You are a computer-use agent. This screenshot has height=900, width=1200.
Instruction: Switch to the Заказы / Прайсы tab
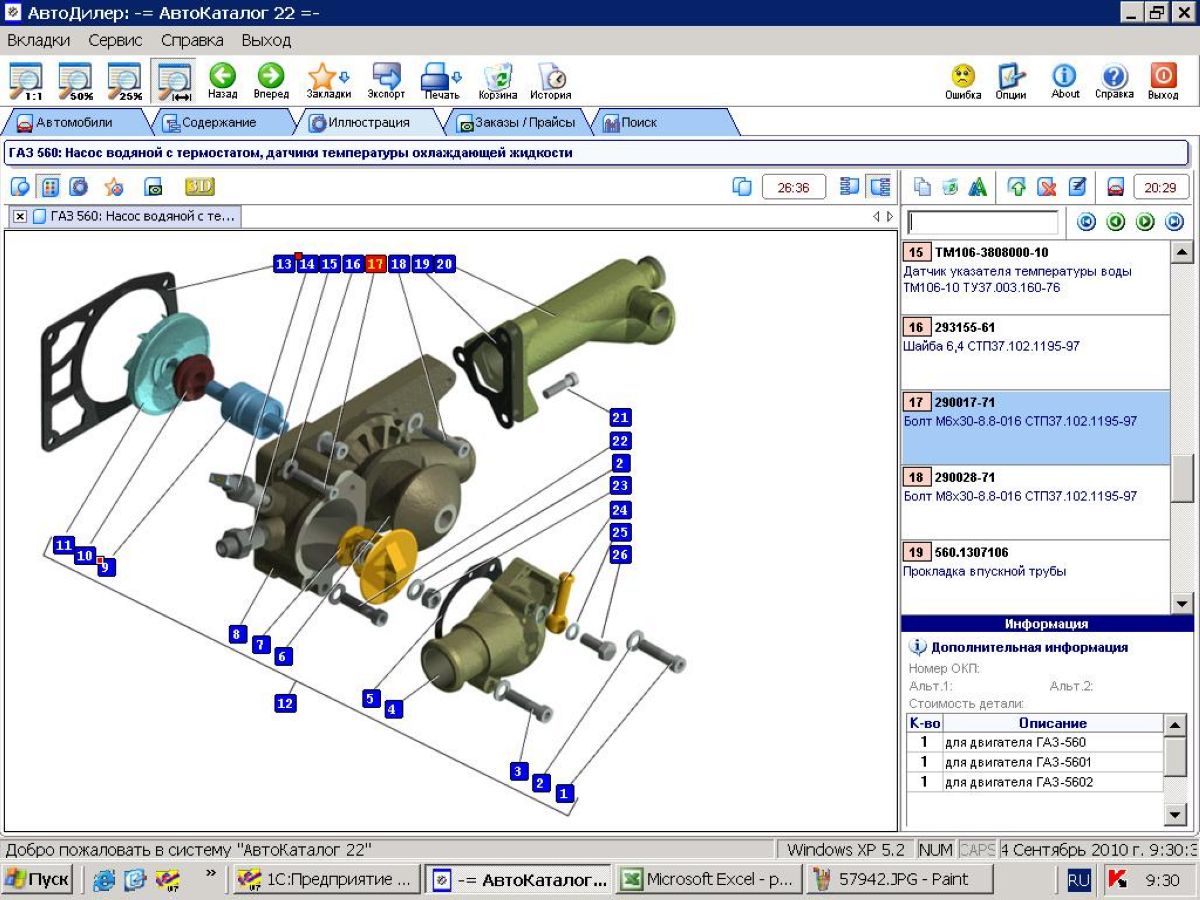tap(516, 122)
